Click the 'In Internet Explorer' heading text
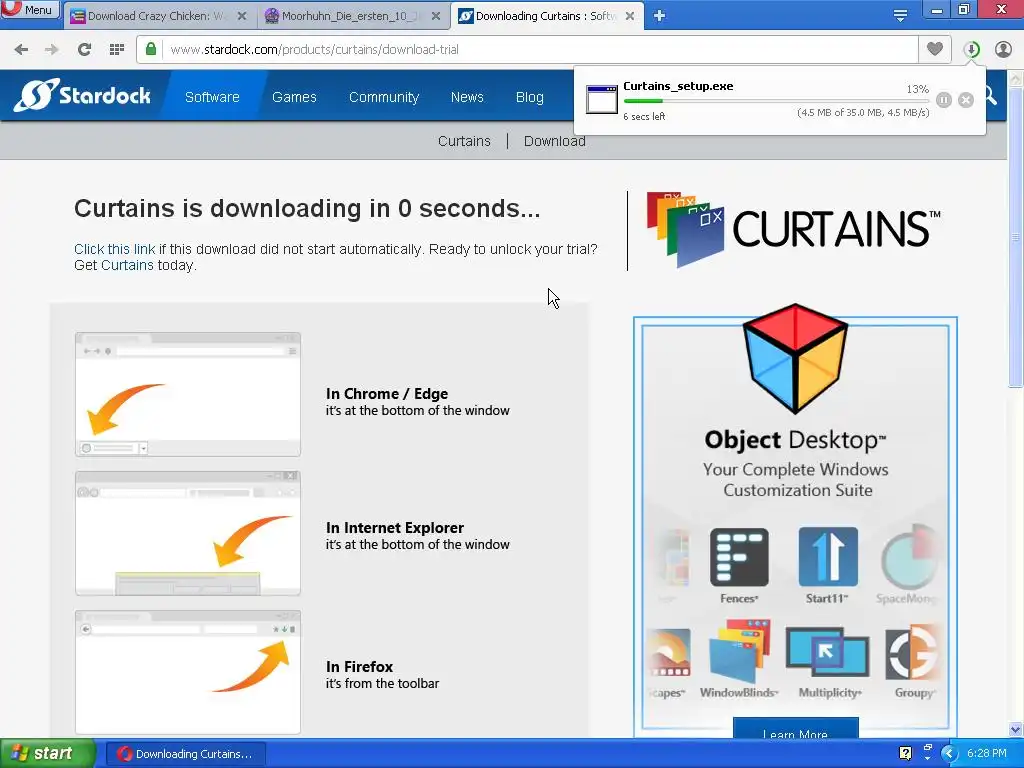Screen dimensions: 1024x768 coord(394,528)
